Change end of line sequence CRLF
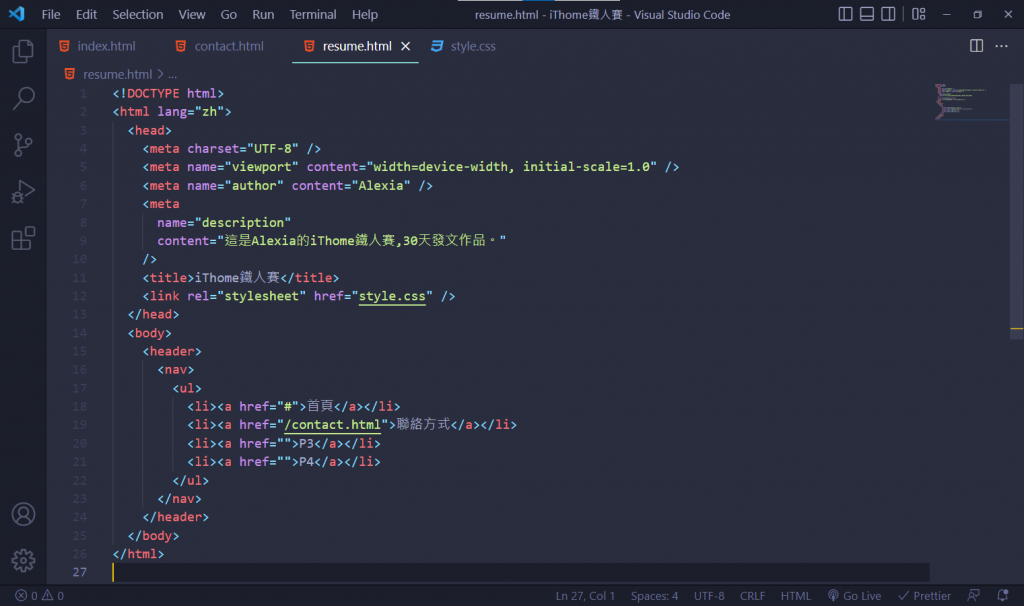 [x=752, y=596]
